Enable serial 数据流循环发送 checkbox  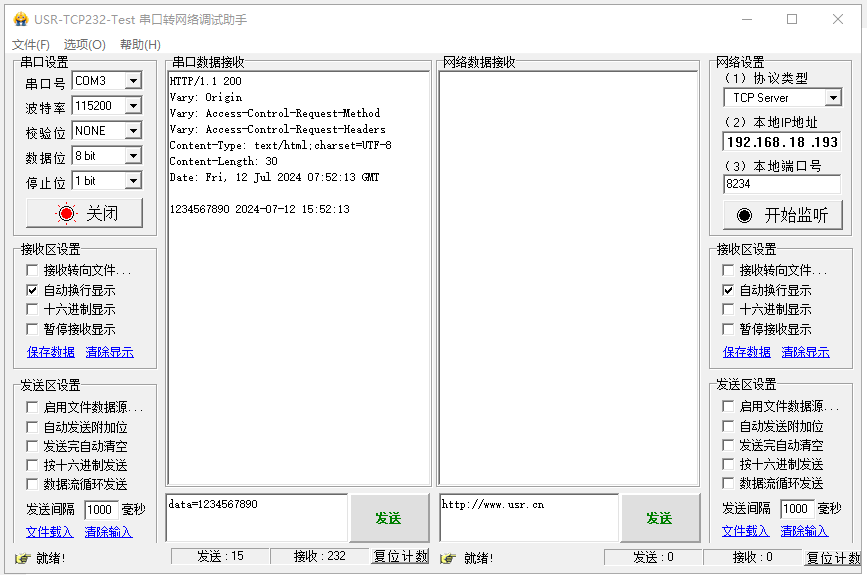(x=32, y=484)
